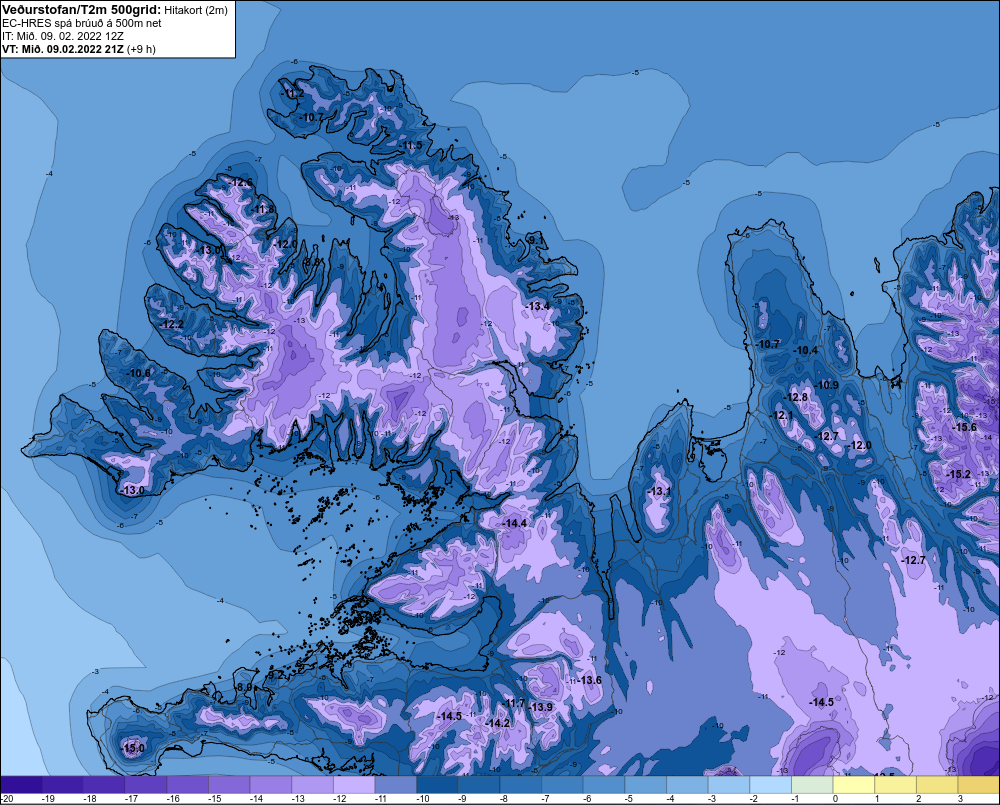
Task: Click the legend swatch between -5 and -4
Action: pyautogui.click(x=645, y=784)
